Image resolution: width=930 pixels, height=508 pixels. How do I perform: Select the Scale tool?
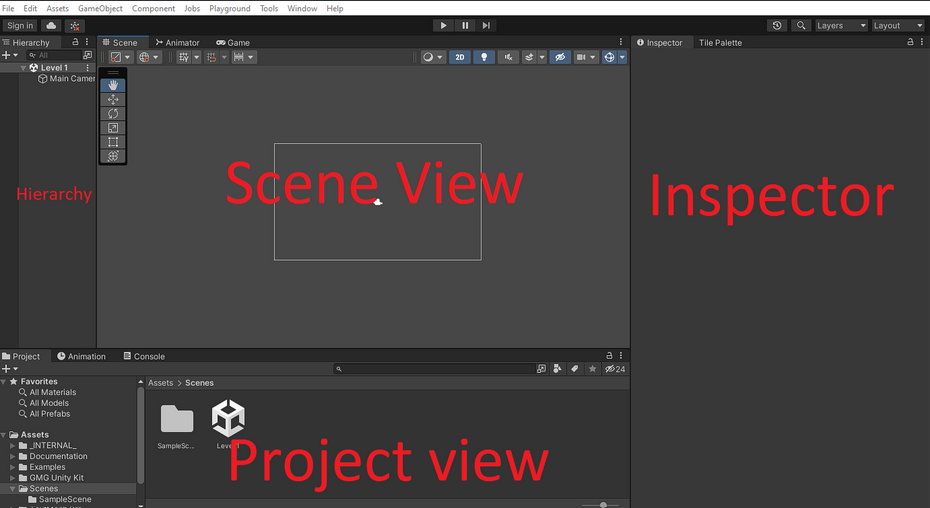(x=113, y=128)
